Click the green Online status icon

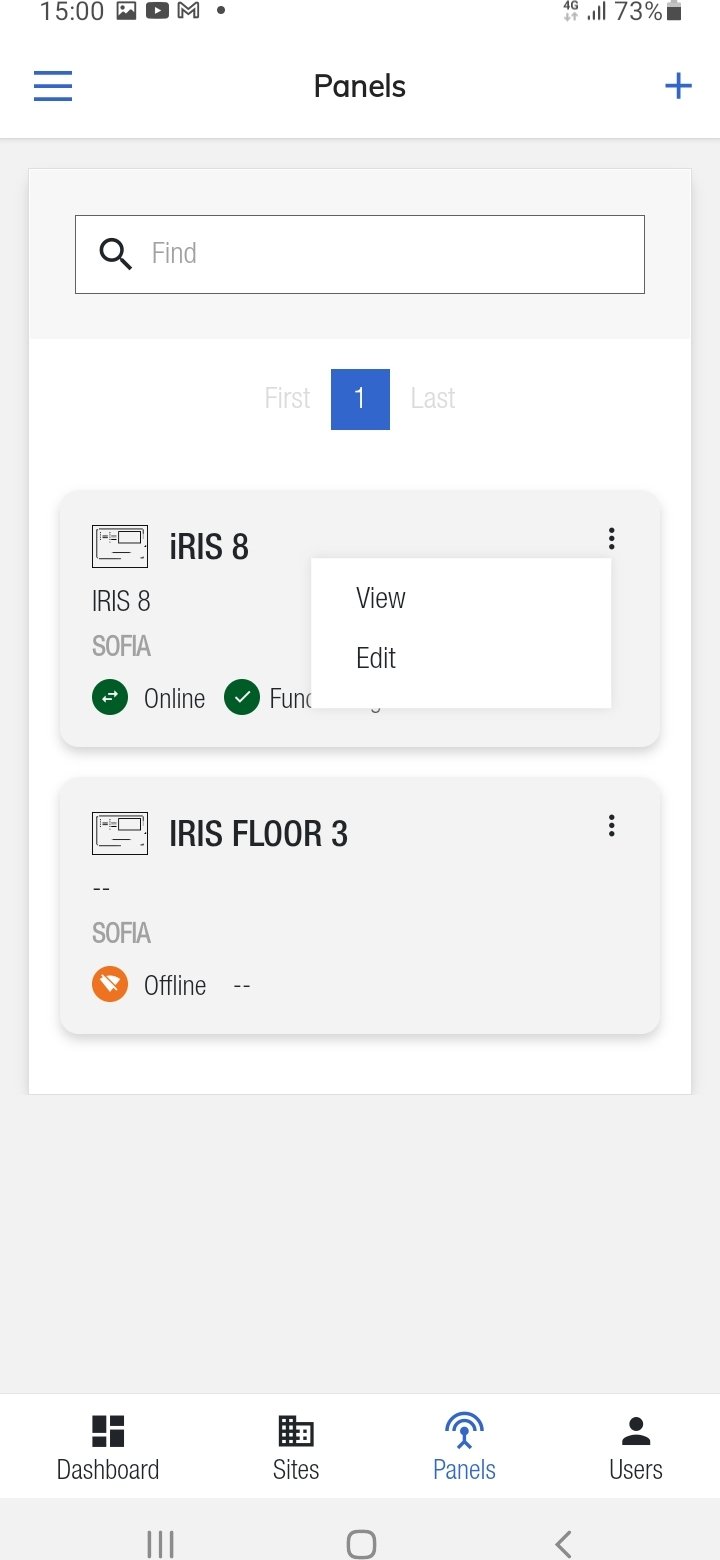(x=110, y=697)
